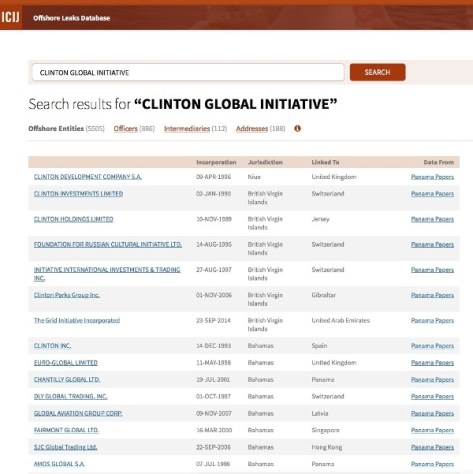This screenshot has width=473, height=474.
Task: Open DLY GLOBAL TRADING, INC. entity
Action: (x=71, y=396)
